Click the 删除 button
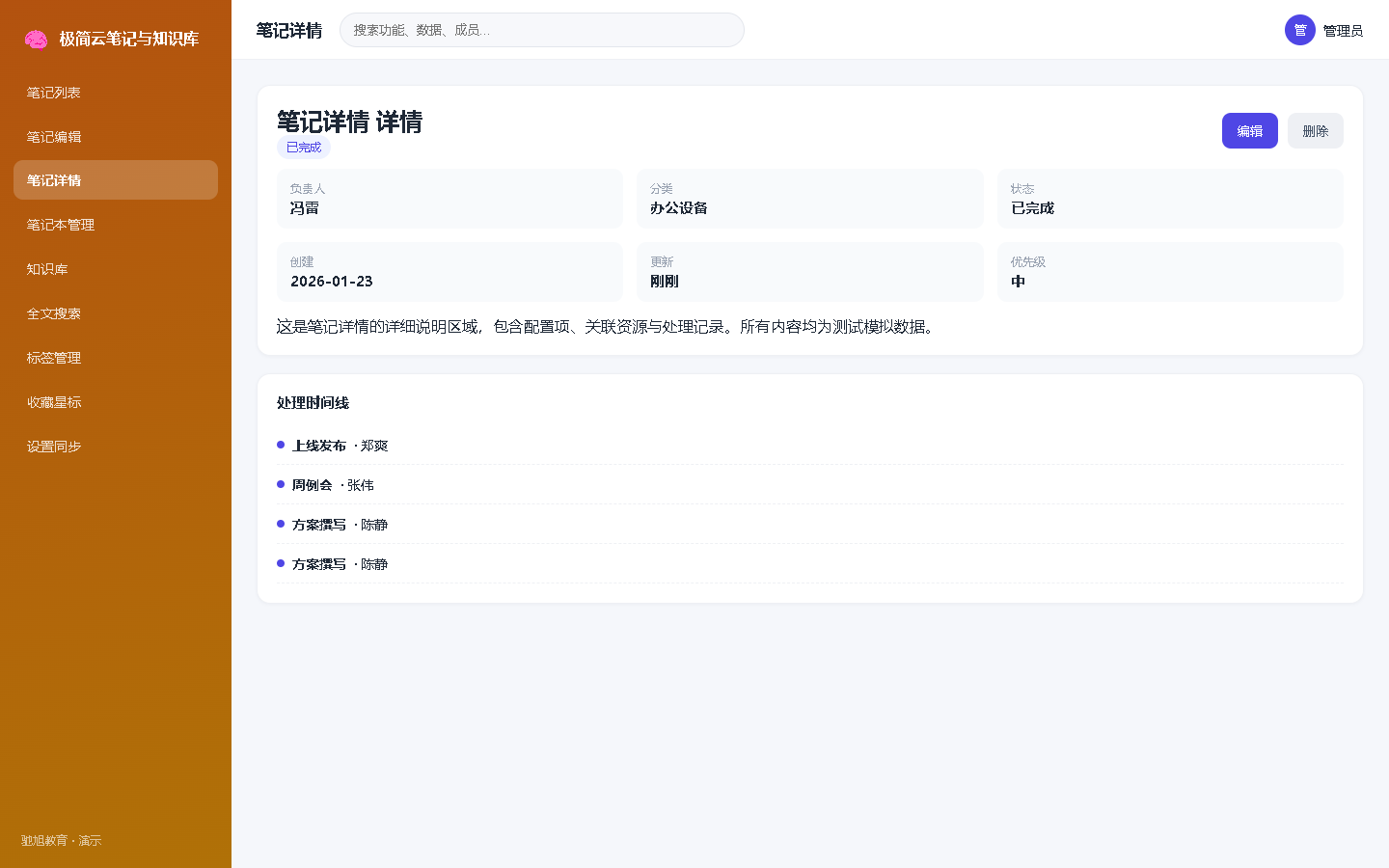Screen dimensions: 1389x868 (x=1316, y=131)
